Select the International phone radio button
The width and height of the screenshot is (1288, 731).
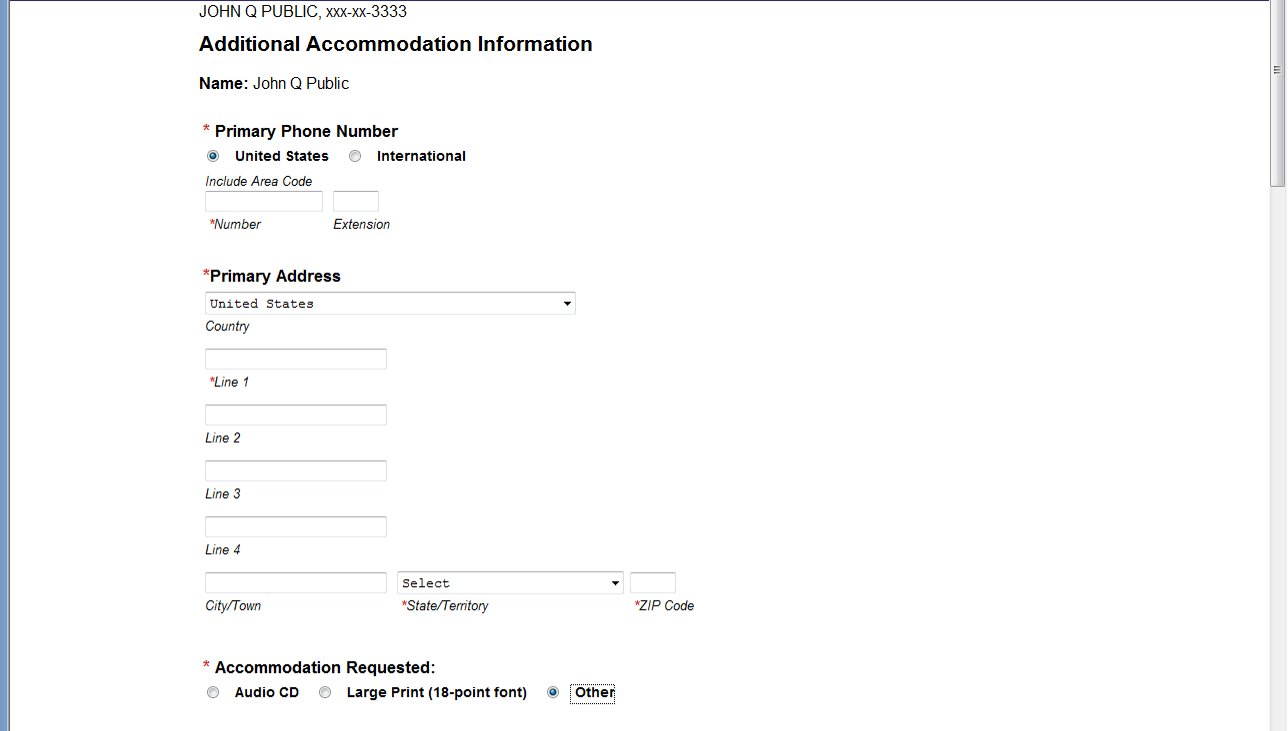(355, 156)
